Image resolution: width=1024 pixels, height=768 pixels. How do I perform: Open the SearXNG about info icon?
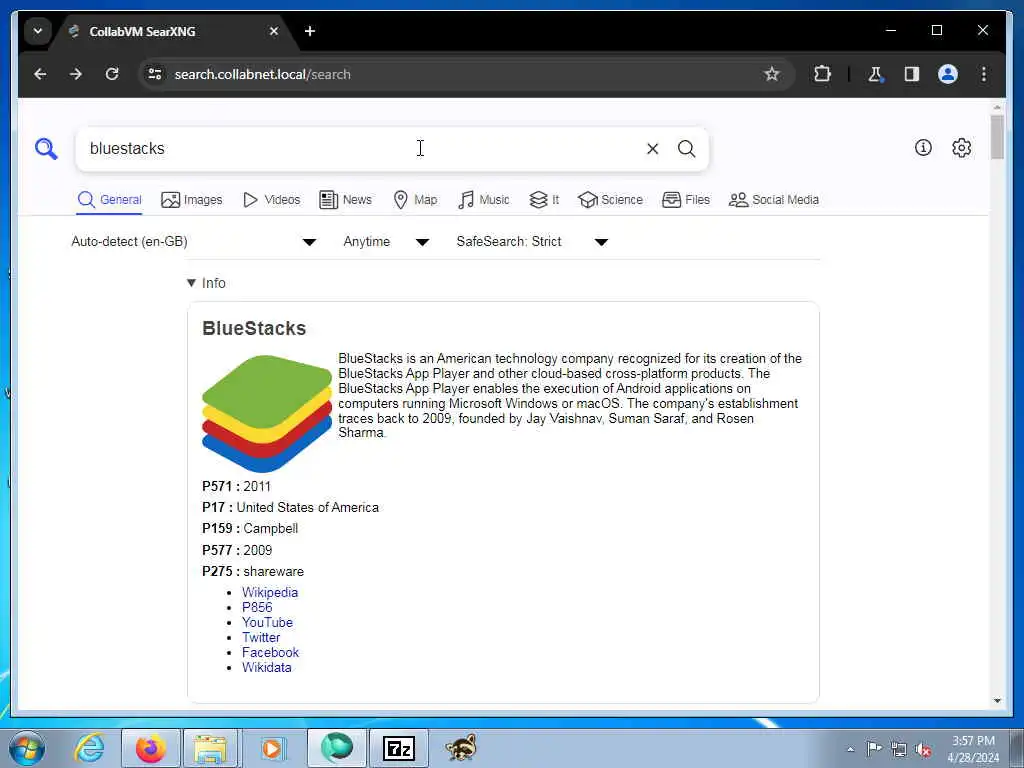point(923,148)
